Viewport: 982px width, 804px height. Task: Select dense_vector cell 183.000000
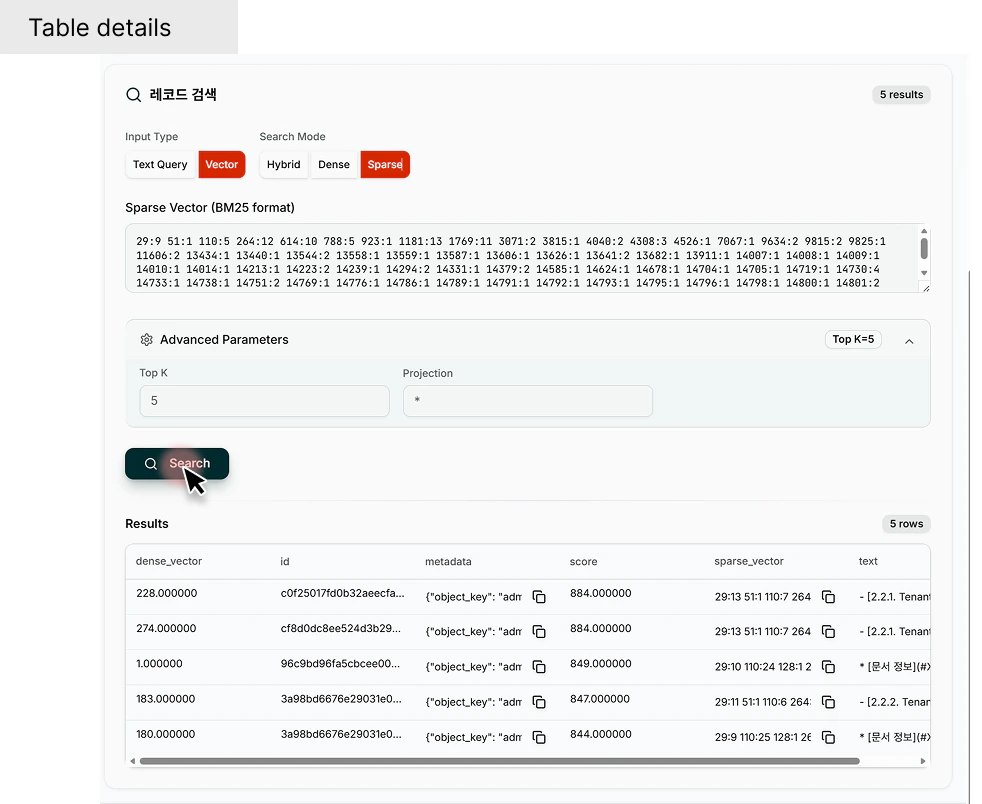(165, 699)
